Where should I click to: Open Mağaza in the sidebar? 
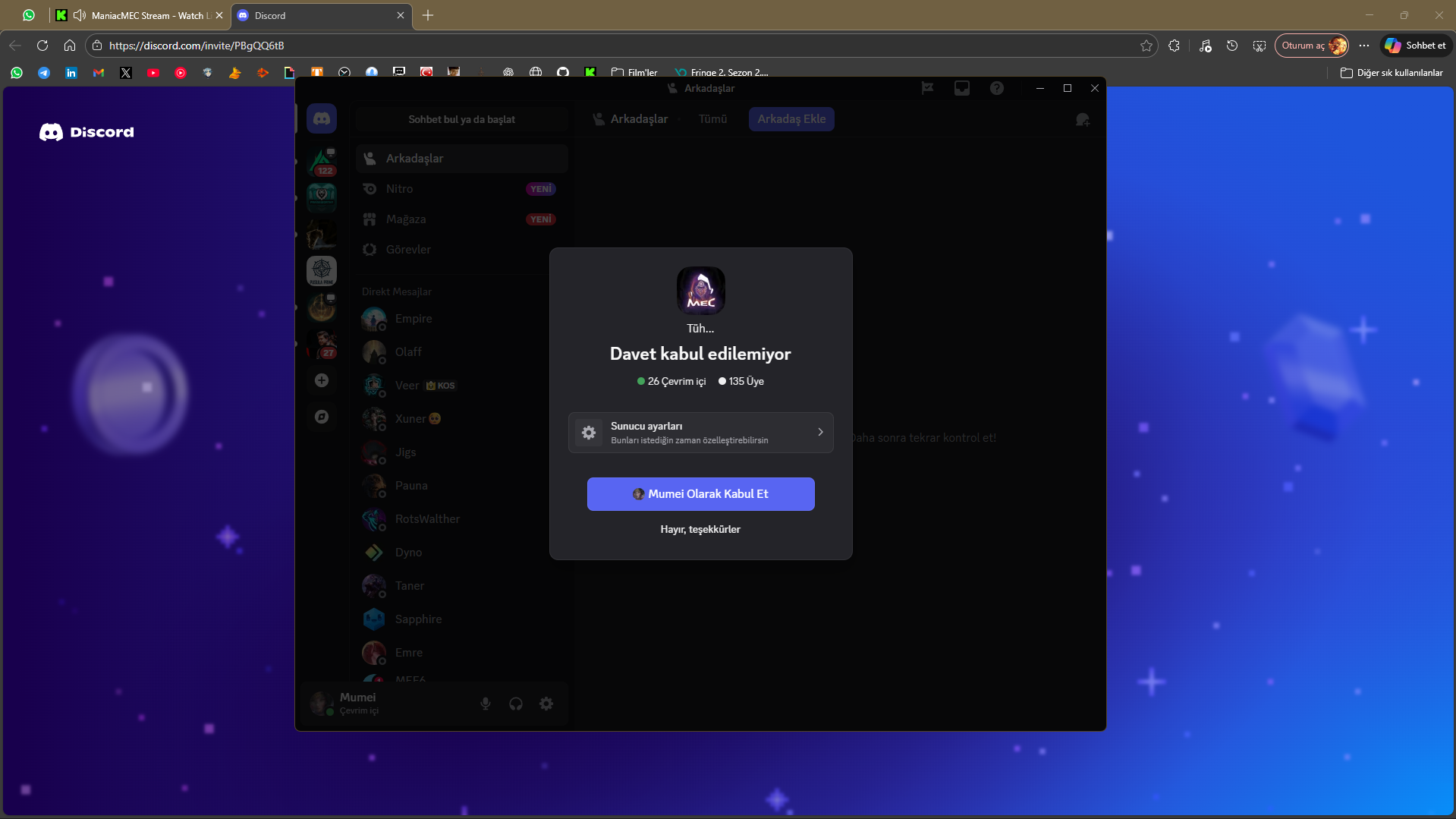(461, 219)
